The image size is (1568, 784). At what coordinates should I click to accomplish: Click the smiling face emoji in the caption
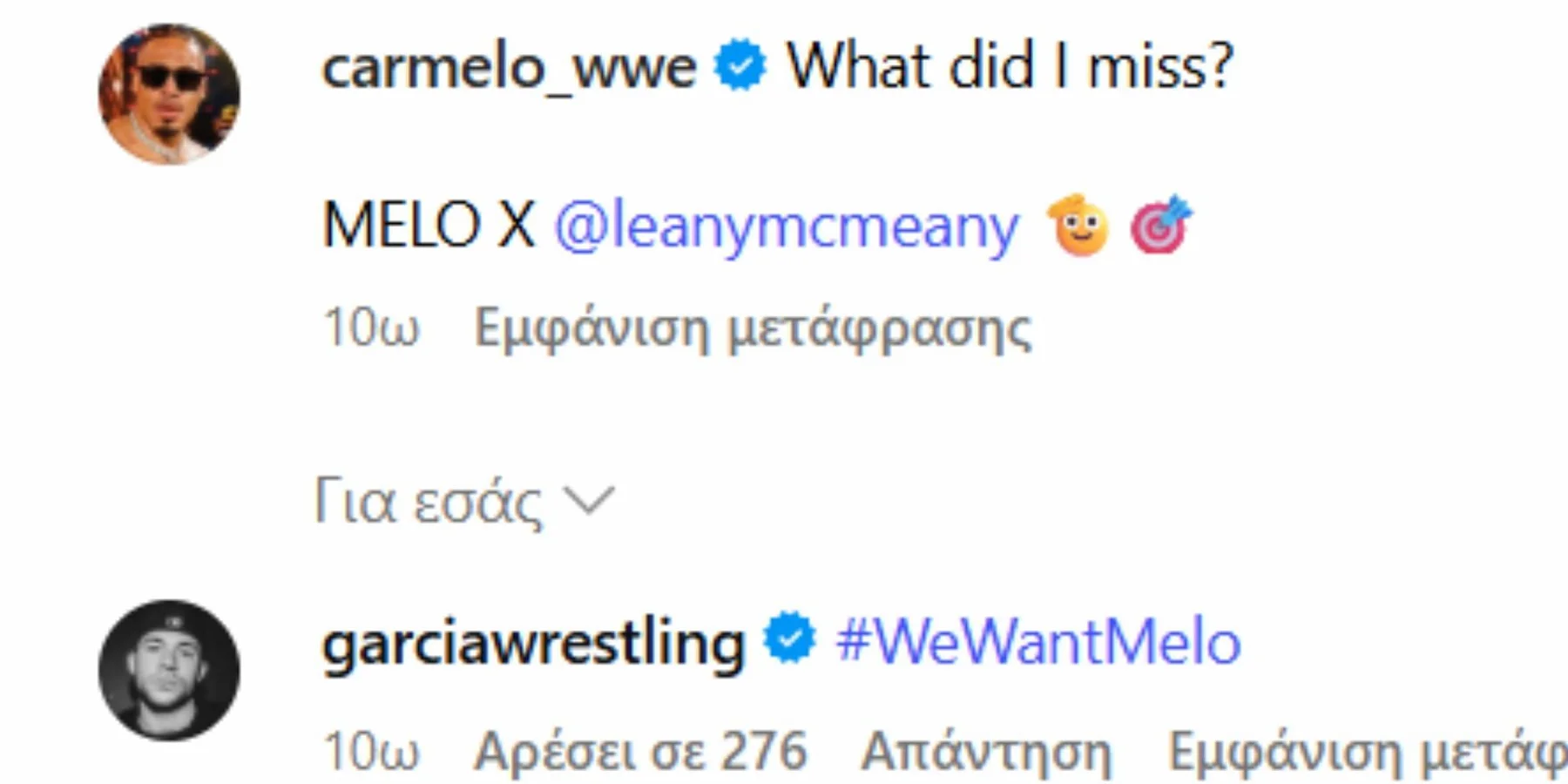(1078, 226)
